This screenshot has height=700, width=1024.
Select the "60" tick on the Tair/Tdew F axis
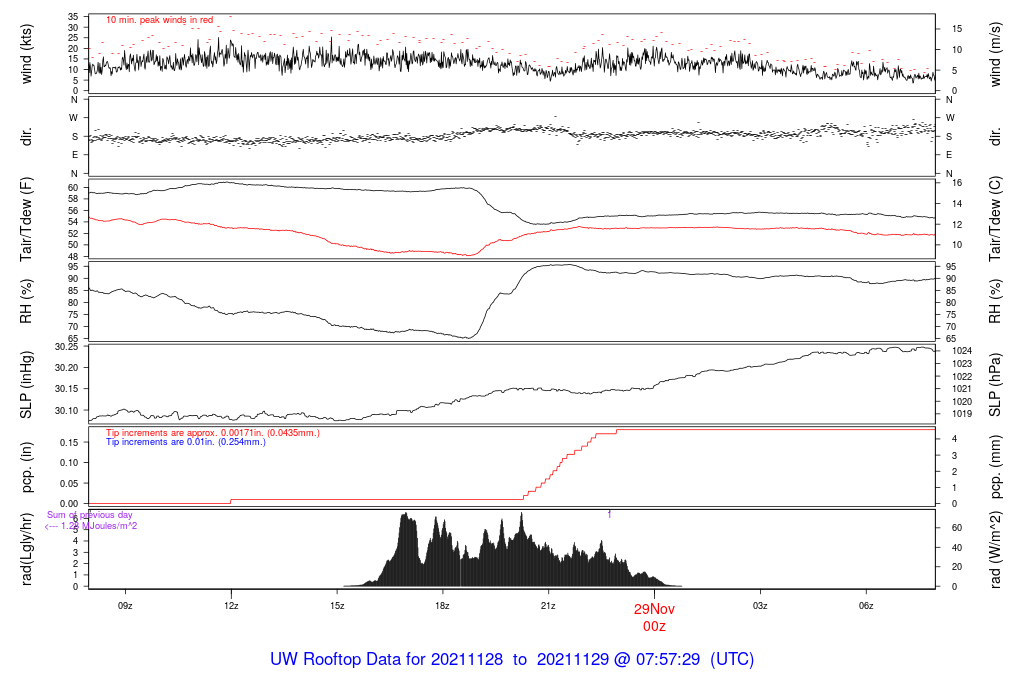(x=73, y=187)
